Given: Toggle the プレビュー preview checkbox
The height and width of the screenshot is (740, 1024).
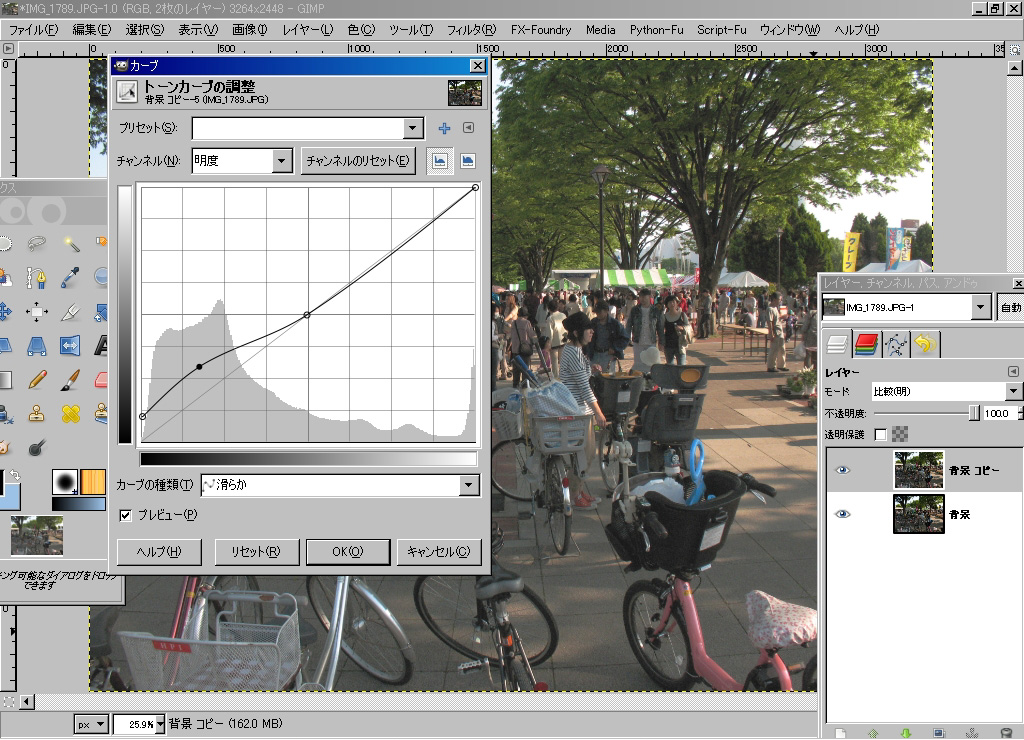Looking at the screenshot, I should point(125,515).
